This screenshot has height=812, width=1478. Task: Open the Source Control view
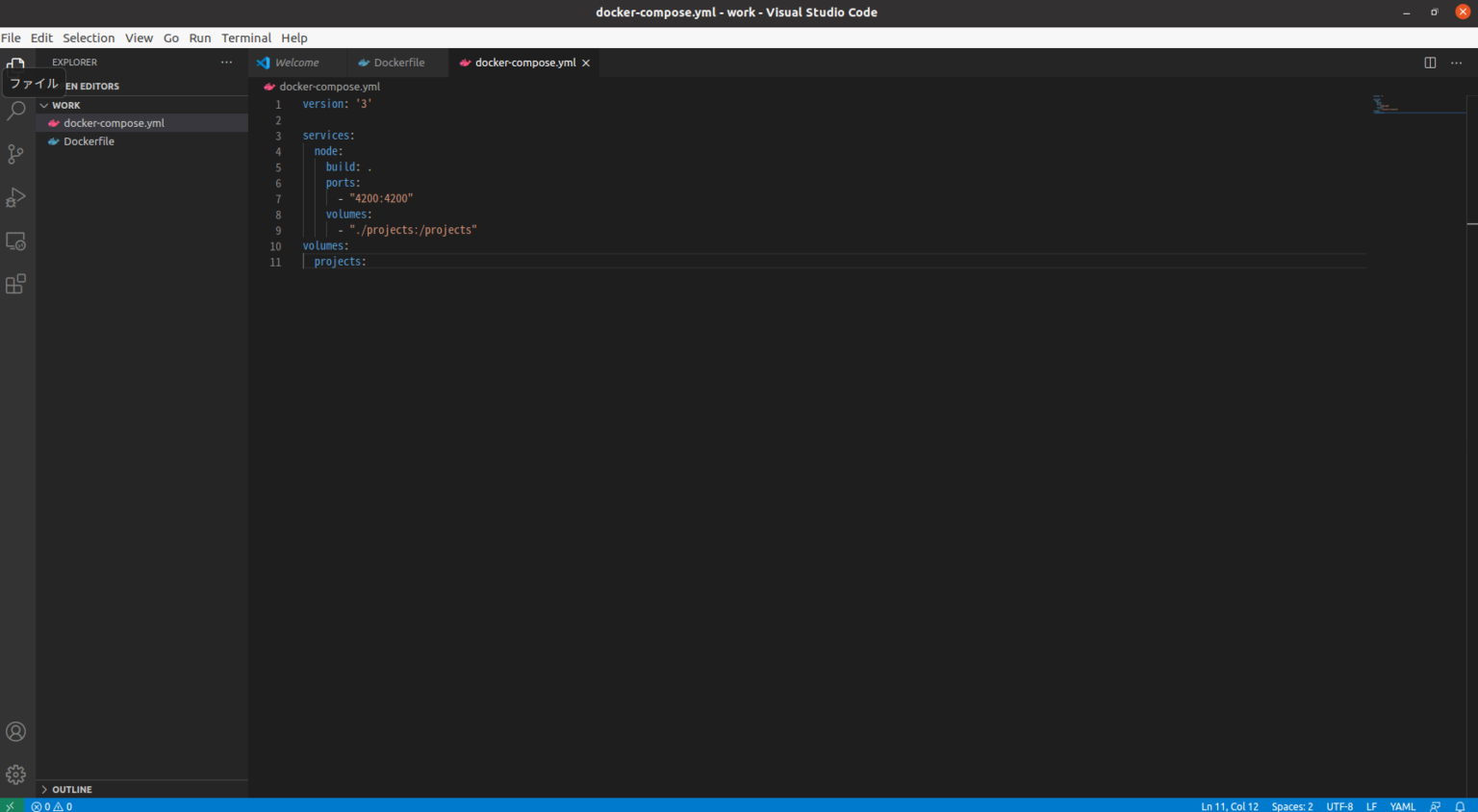pyautogui.click(x=15, y=154)
